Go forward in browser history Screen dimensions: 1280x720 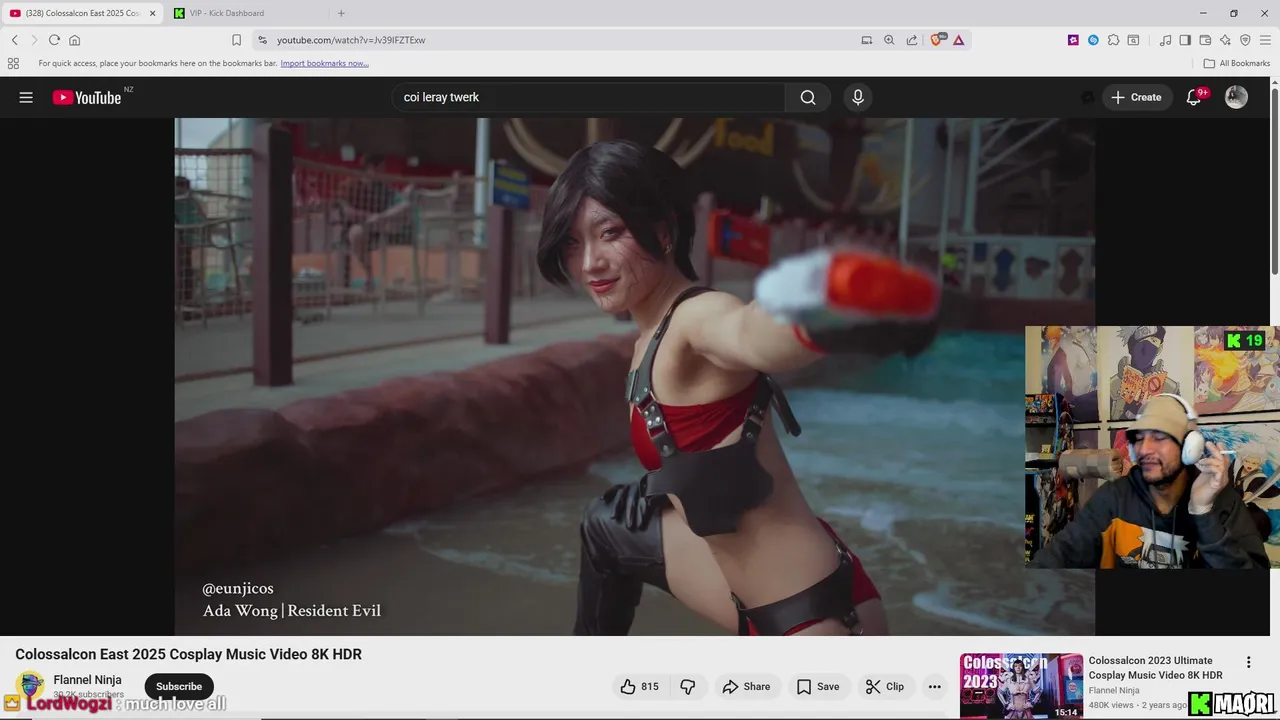pyautogui.click(x=34, y=40)
